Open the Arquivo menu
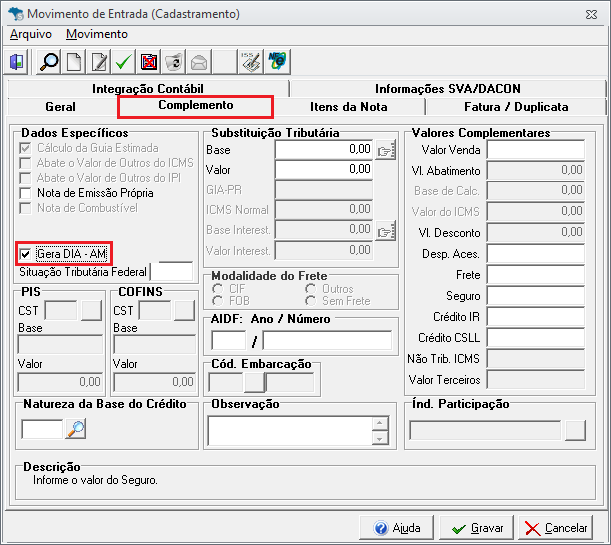Screen dimensions: 611x545 tap(31, 34)
